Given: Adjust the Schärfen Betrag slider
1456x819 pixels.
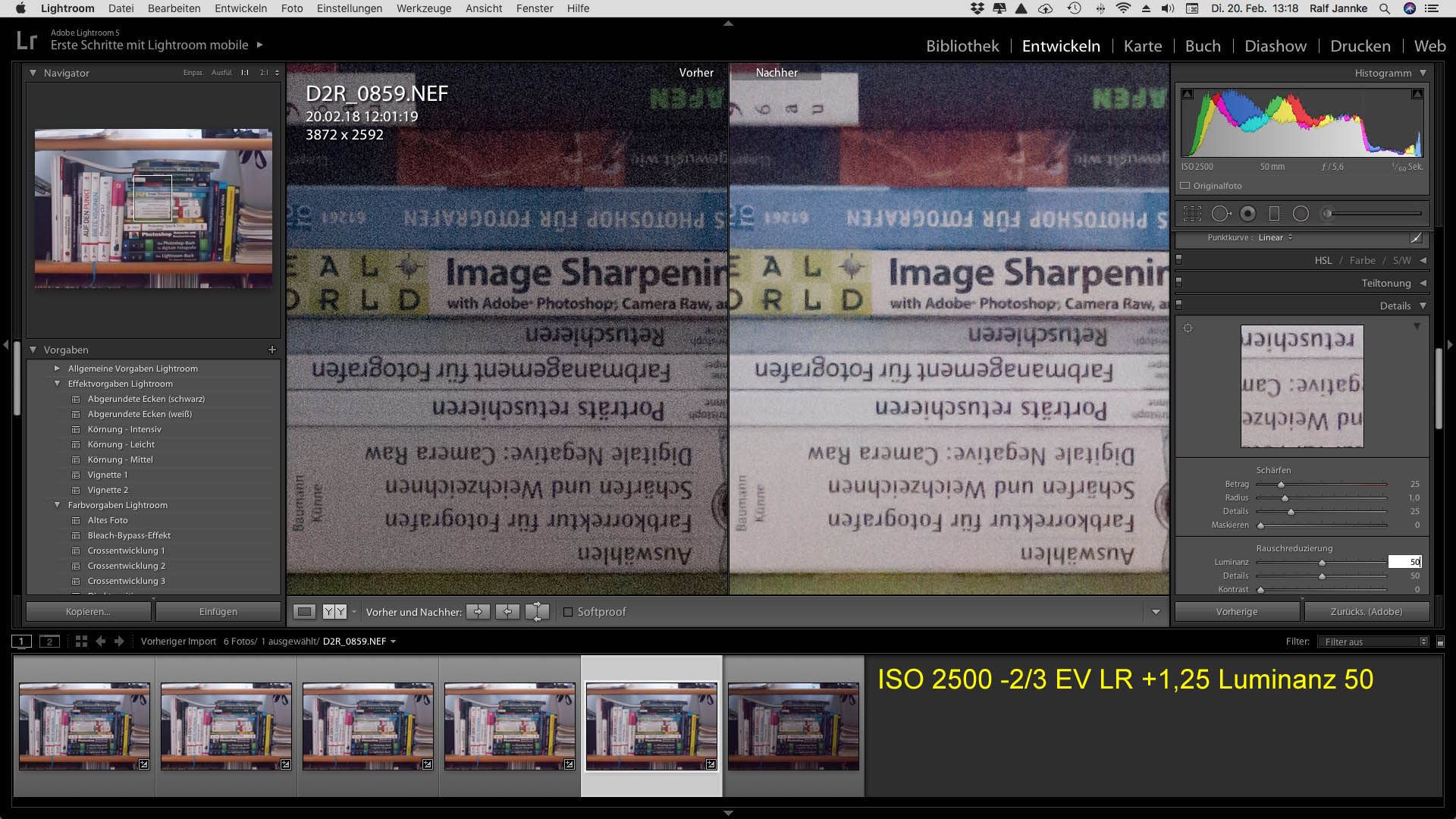Looking at the screenshot, I should [x=1281, y=485].
